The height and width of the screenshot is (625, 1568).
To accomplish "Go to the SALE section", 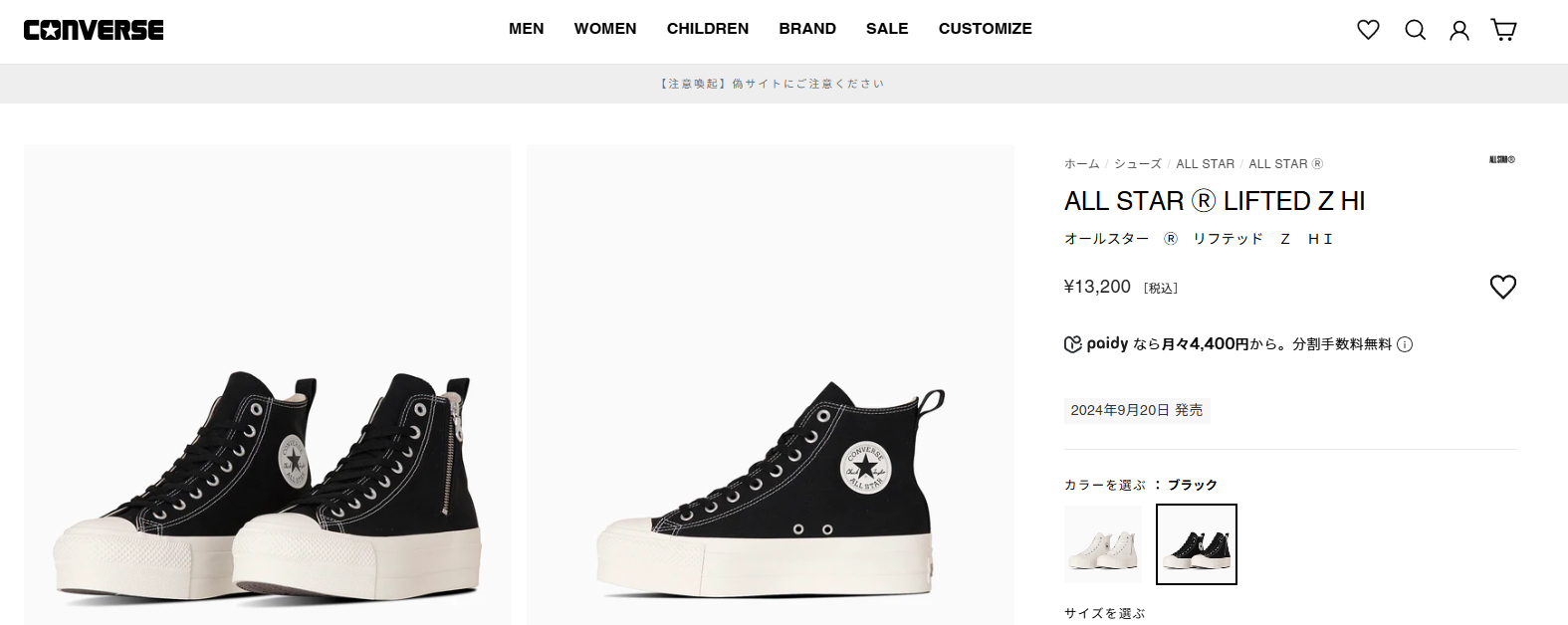I will [887, 29].
